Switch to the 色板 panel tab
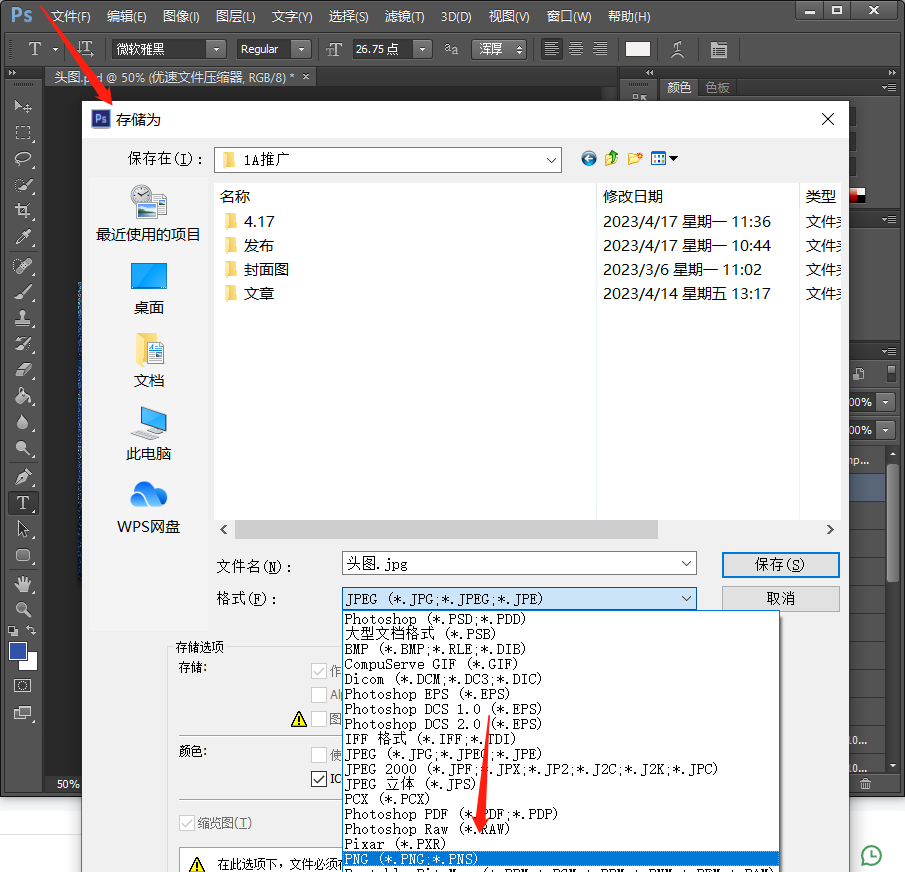The image size is (905, 872). click(x=717, y=87)
